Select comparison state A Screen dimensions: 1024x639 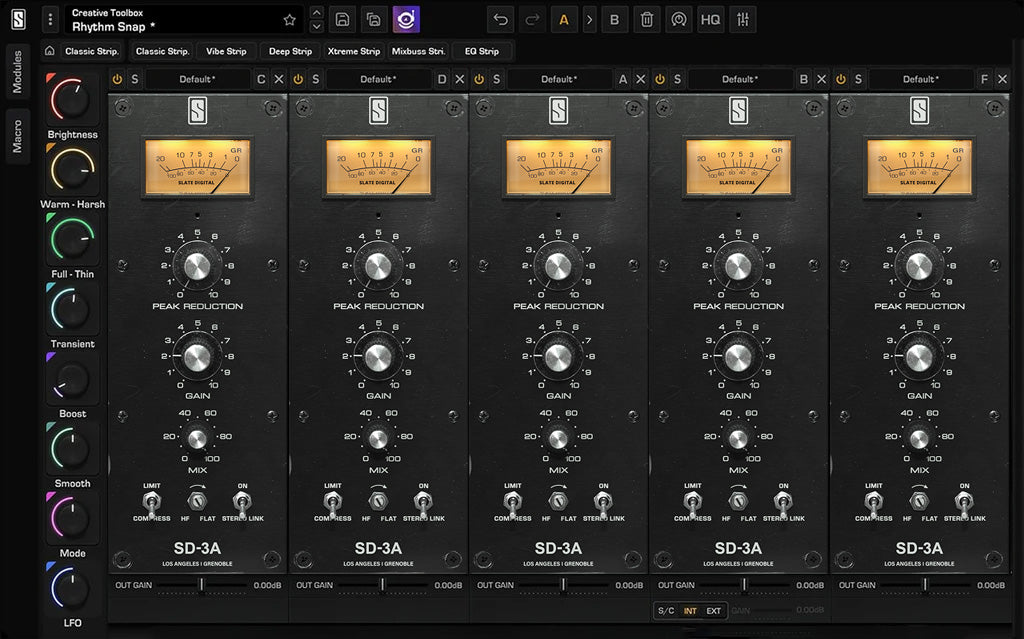click(x=564, y=20)
